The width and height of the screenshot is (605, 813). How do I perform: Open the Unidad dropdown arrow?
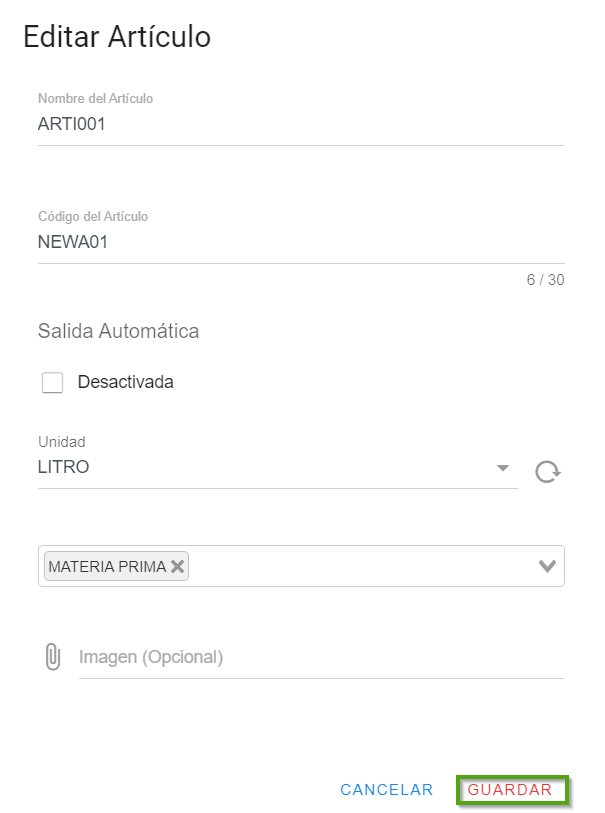coord(503,468)
